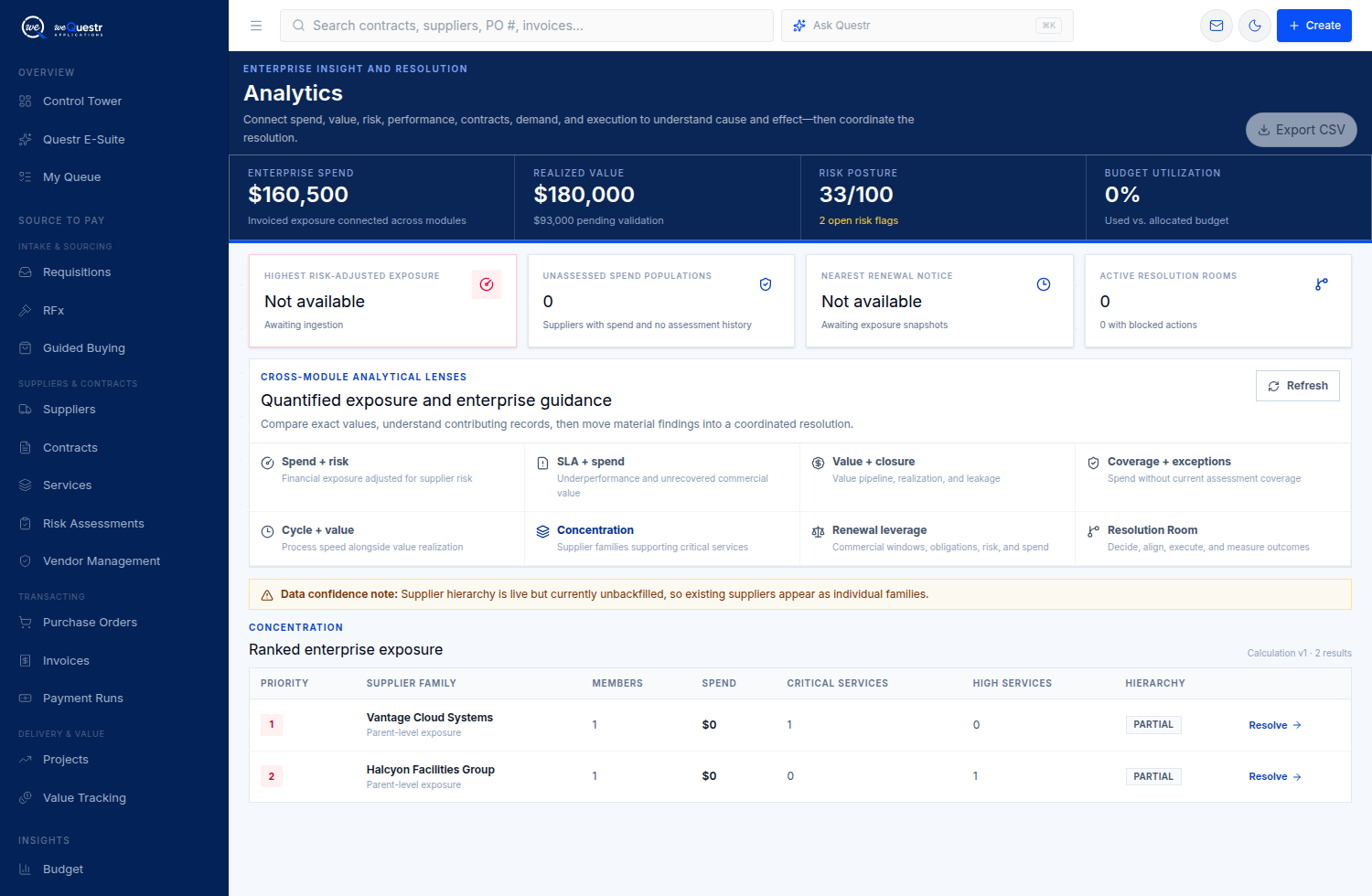Click the weQuestr logo
The image size is (1372, 896).
(62, 27)
